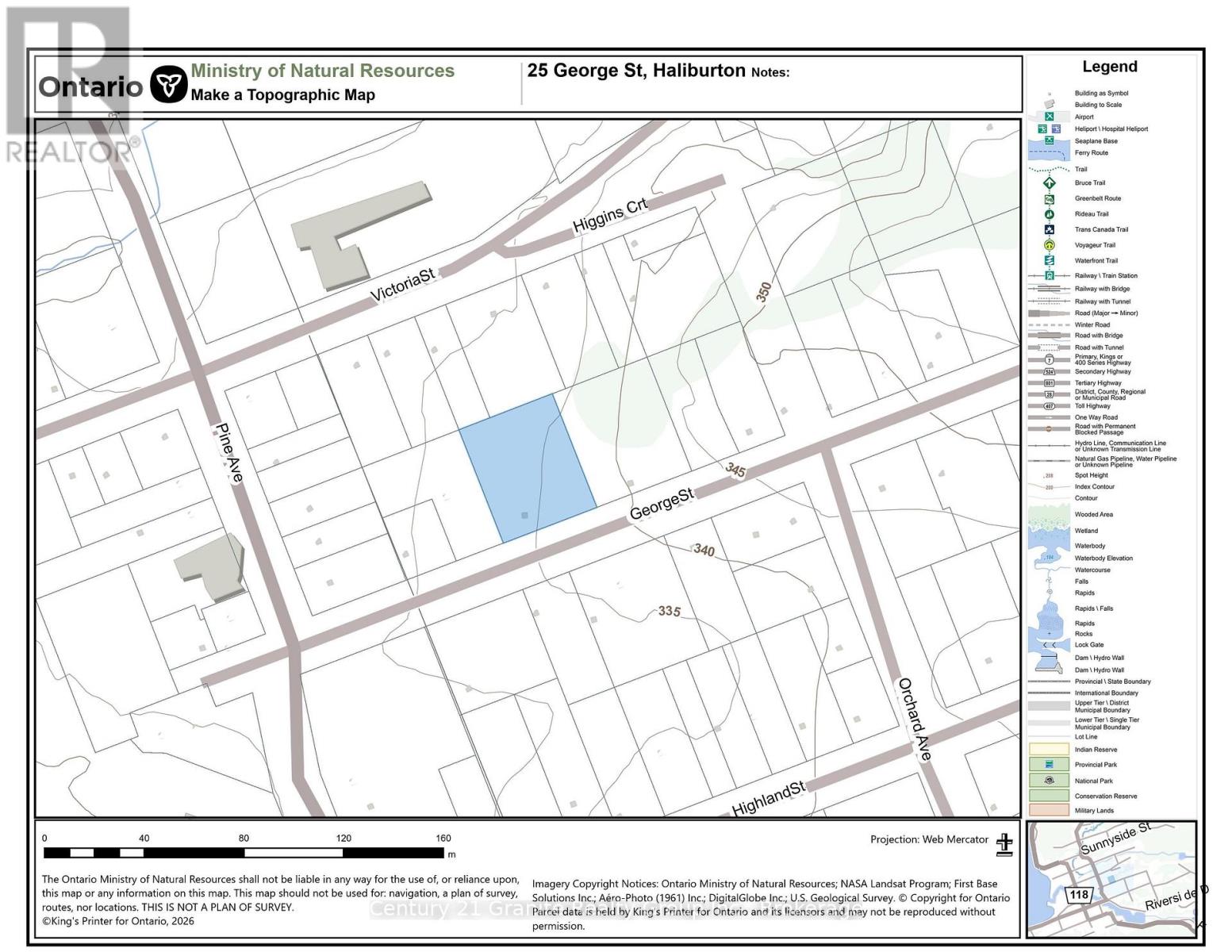Click the "Ministry of Natural Resources" text
The width and height of the screenshot is (1232, 952).
click(x=323, y=71)
